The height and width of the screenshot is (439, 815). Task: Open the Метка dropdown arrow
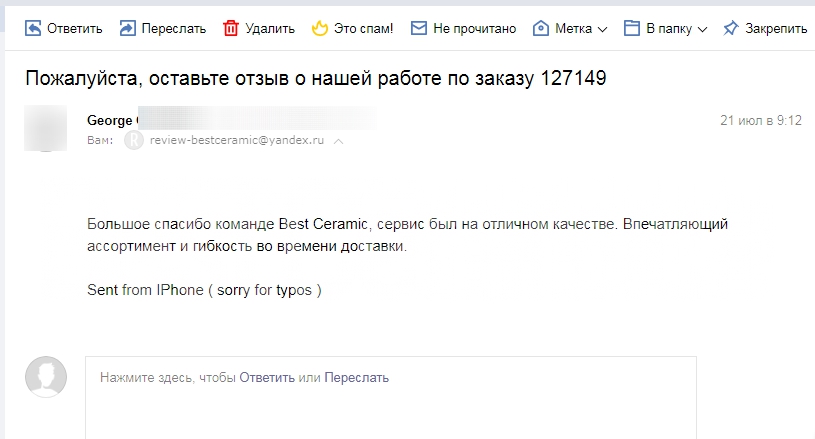[x=602, y=30]
